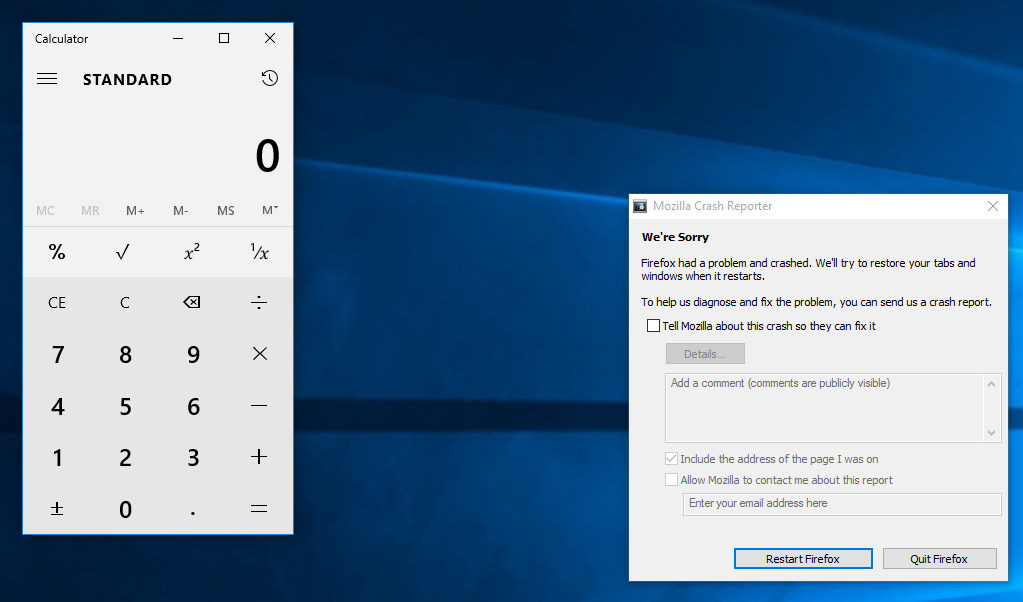The width and height of the screenshot is (1023, 602).
Task: Click the multiply operator key
Action: 259,354
